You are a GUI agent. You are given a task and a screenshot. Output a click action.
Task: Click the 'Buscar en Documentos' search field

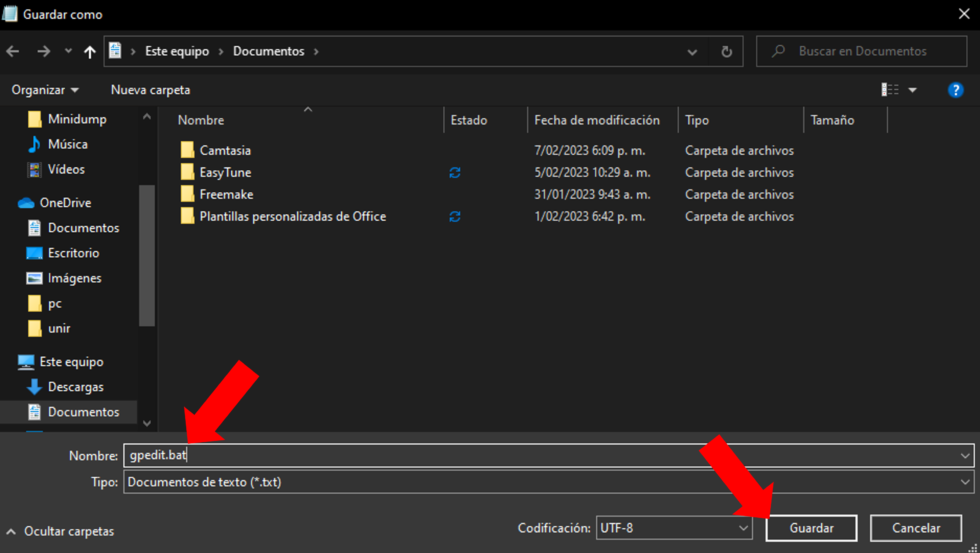pyautogui.click(x=862, y=51)
